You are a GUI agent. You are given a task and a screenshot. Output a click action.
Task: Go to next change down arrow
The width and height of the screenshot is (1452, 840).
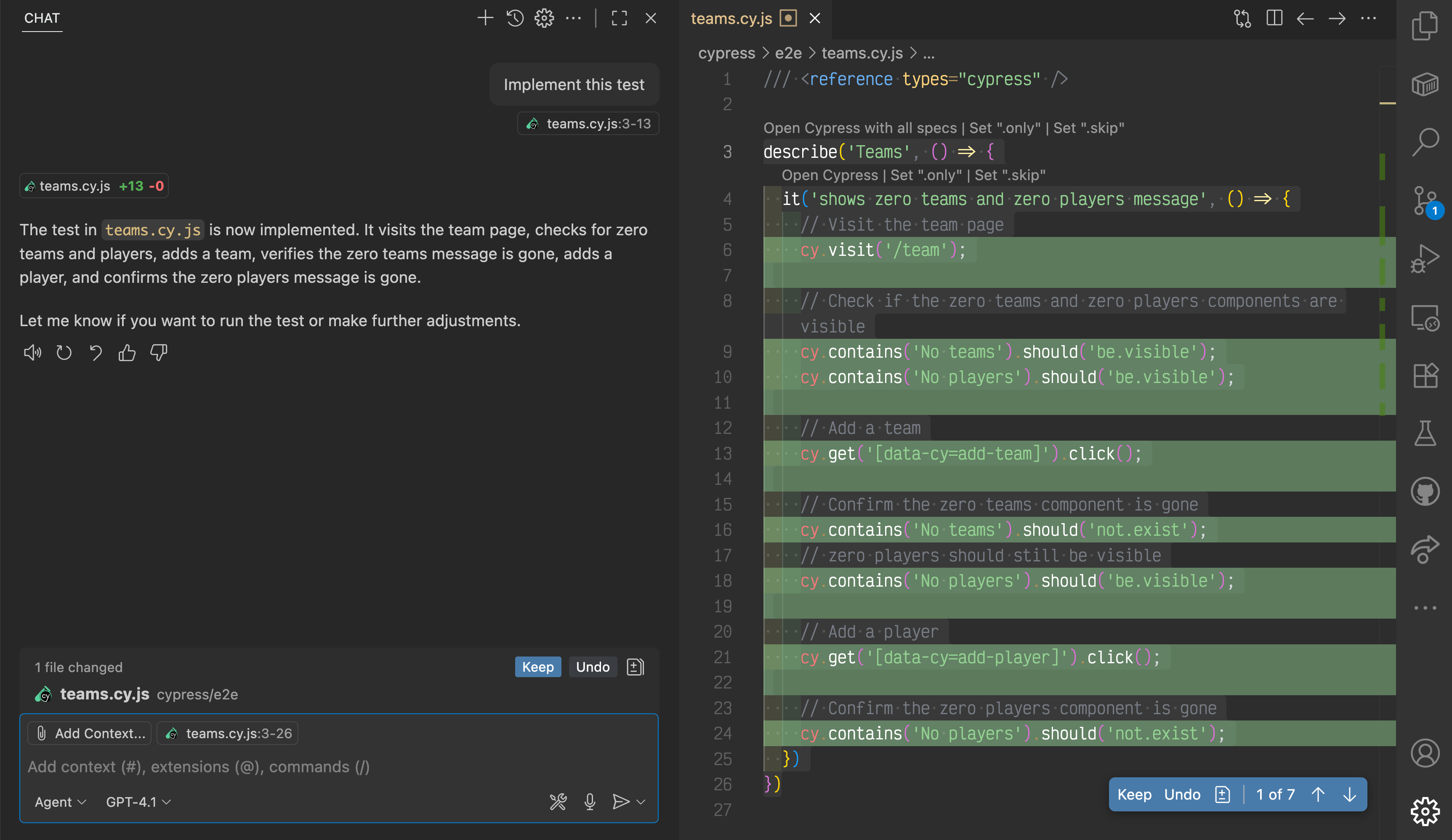pos(1349,795)
